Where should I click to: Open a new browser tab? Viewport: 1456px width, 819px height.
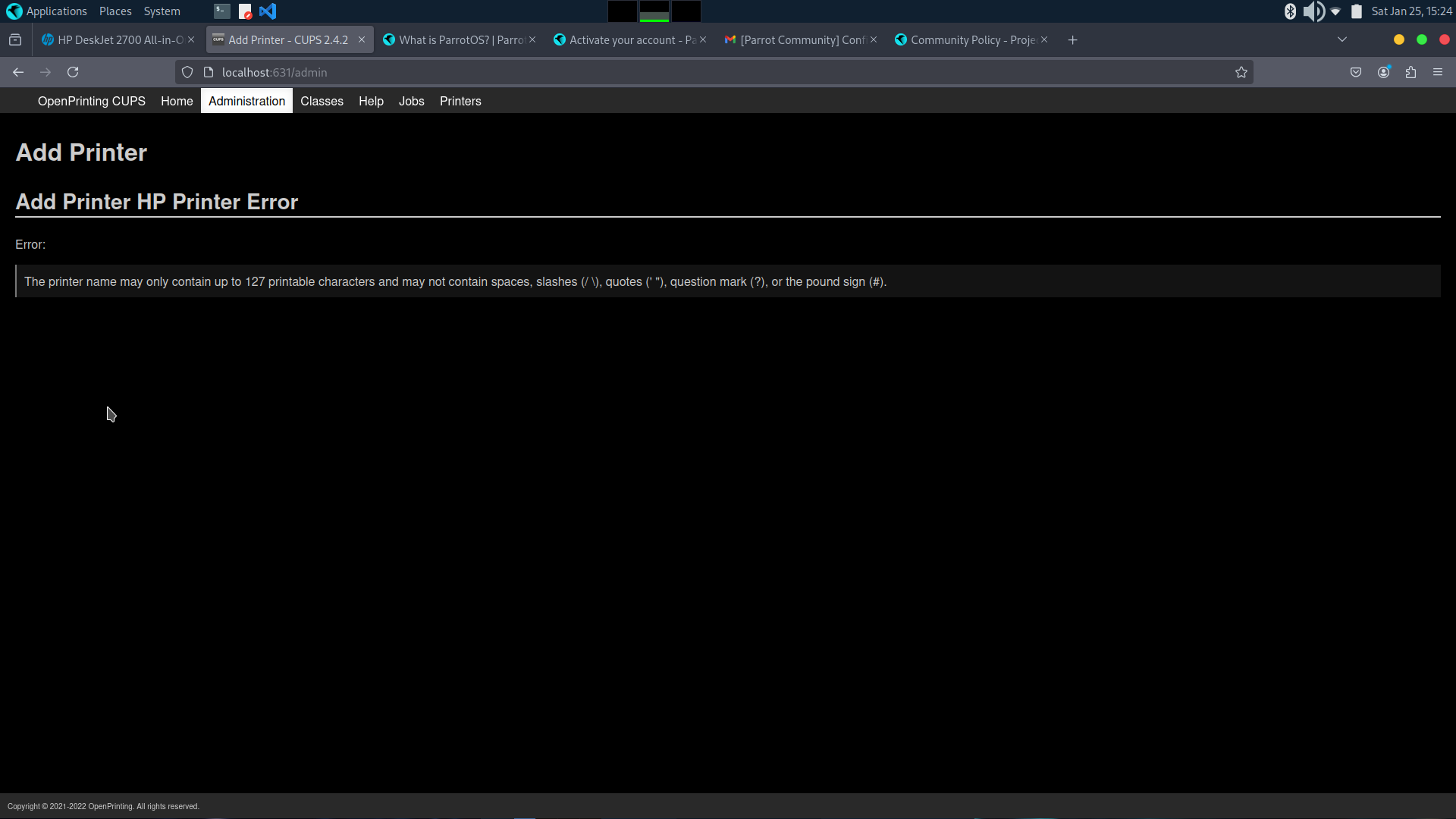click(1072, 40)
